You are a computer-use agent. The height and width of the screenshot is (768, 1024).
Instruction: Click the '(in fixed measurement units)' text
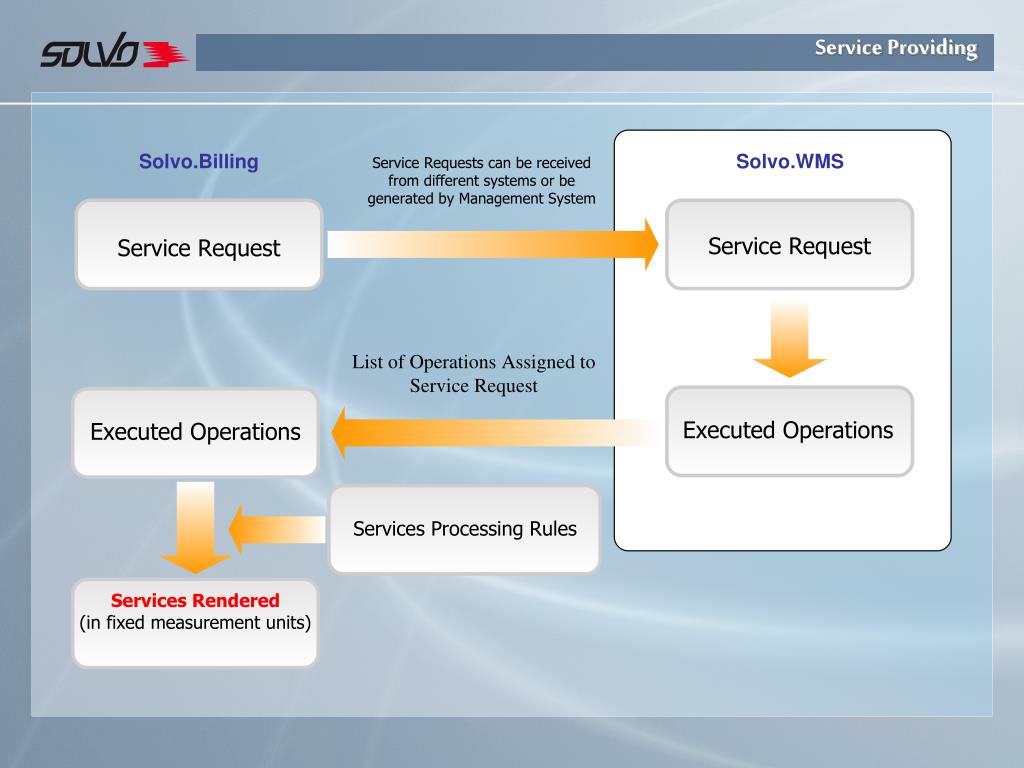coord(195,623)
